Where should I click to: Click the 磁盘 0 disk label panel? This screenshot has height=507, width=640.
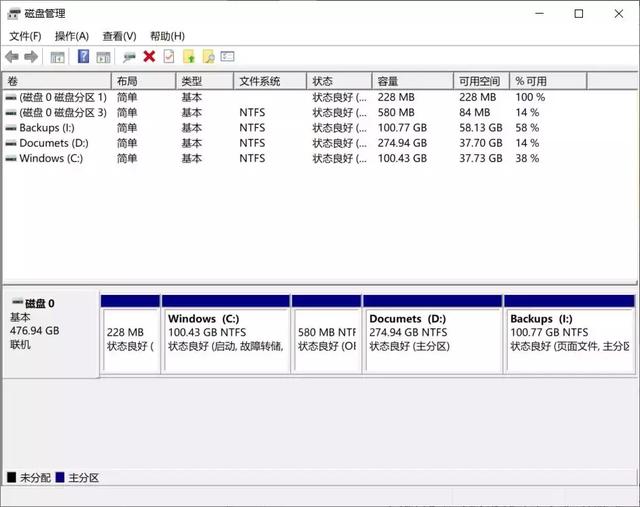click(51, 334)
